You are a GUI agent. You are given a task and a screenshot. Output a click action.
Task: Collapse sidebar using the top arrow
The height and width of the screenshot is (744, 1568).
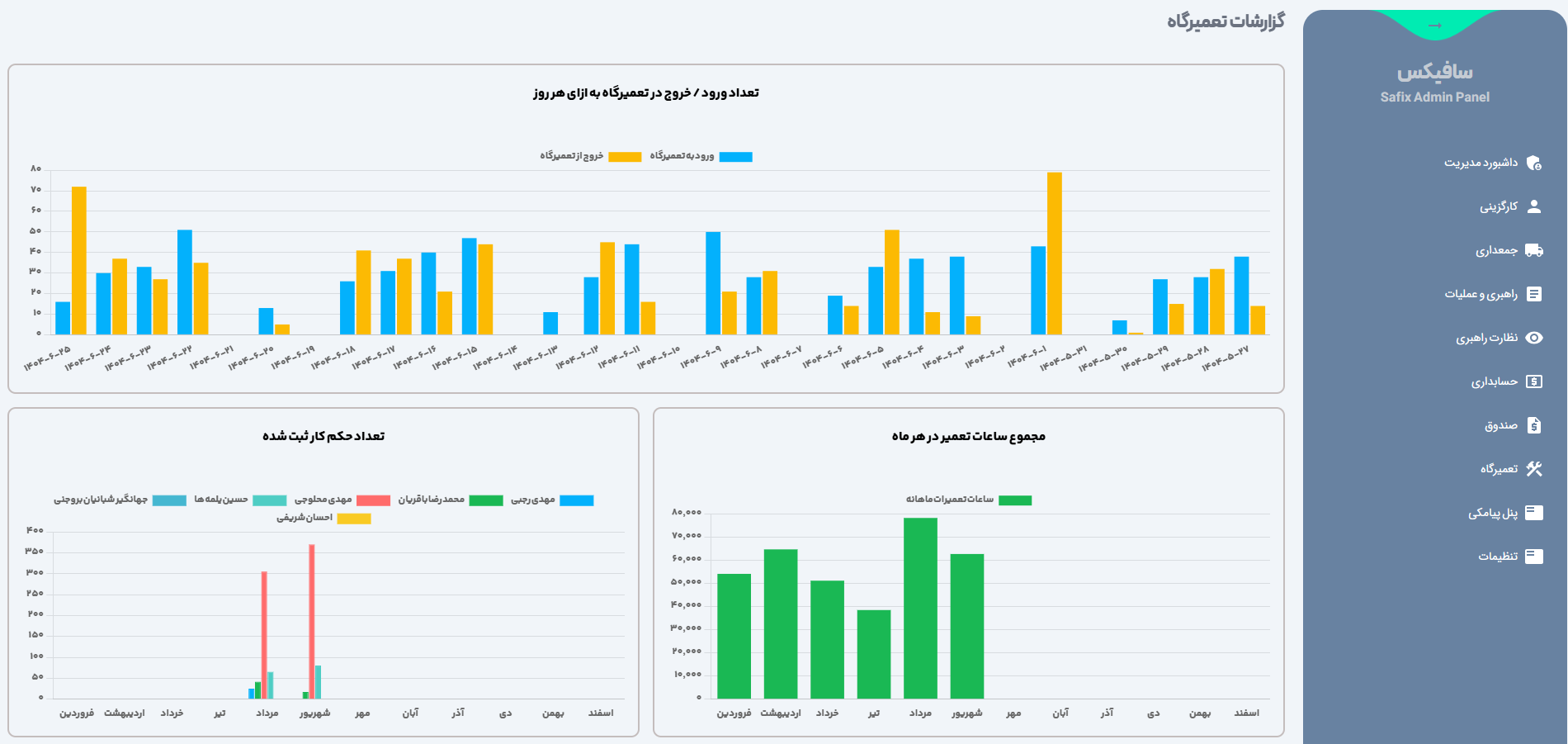click(1434, 26)
